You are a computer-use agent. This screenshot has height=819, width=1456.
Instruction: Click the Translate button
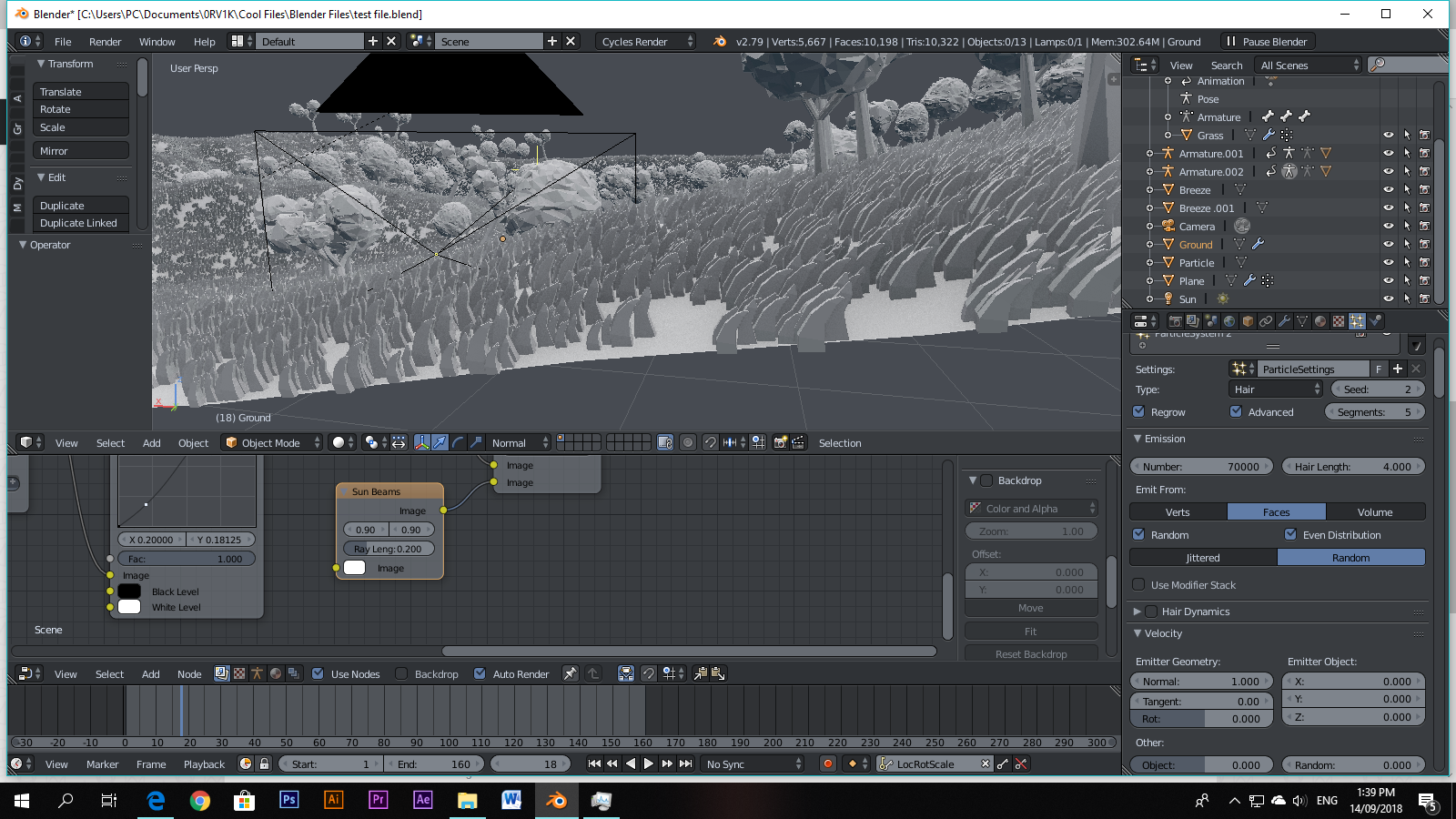[x=81, y=91]
